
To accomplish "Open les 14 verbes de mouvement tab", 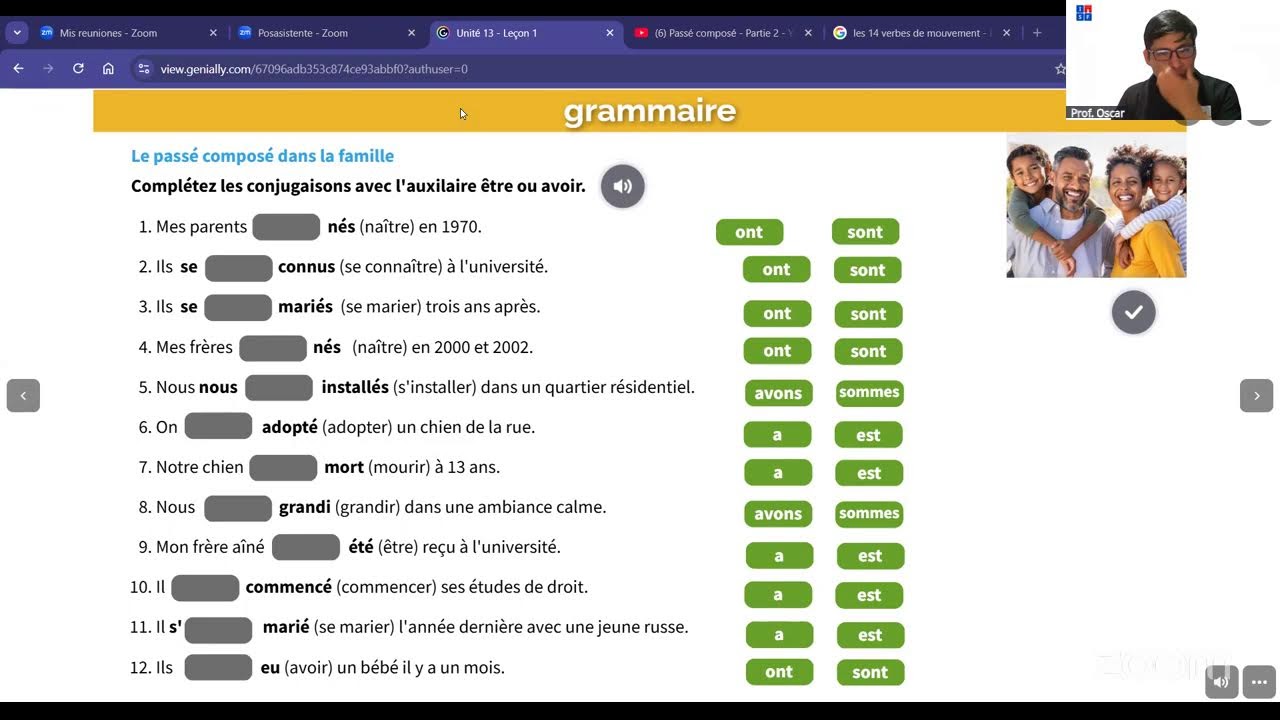I will (920, 33).
